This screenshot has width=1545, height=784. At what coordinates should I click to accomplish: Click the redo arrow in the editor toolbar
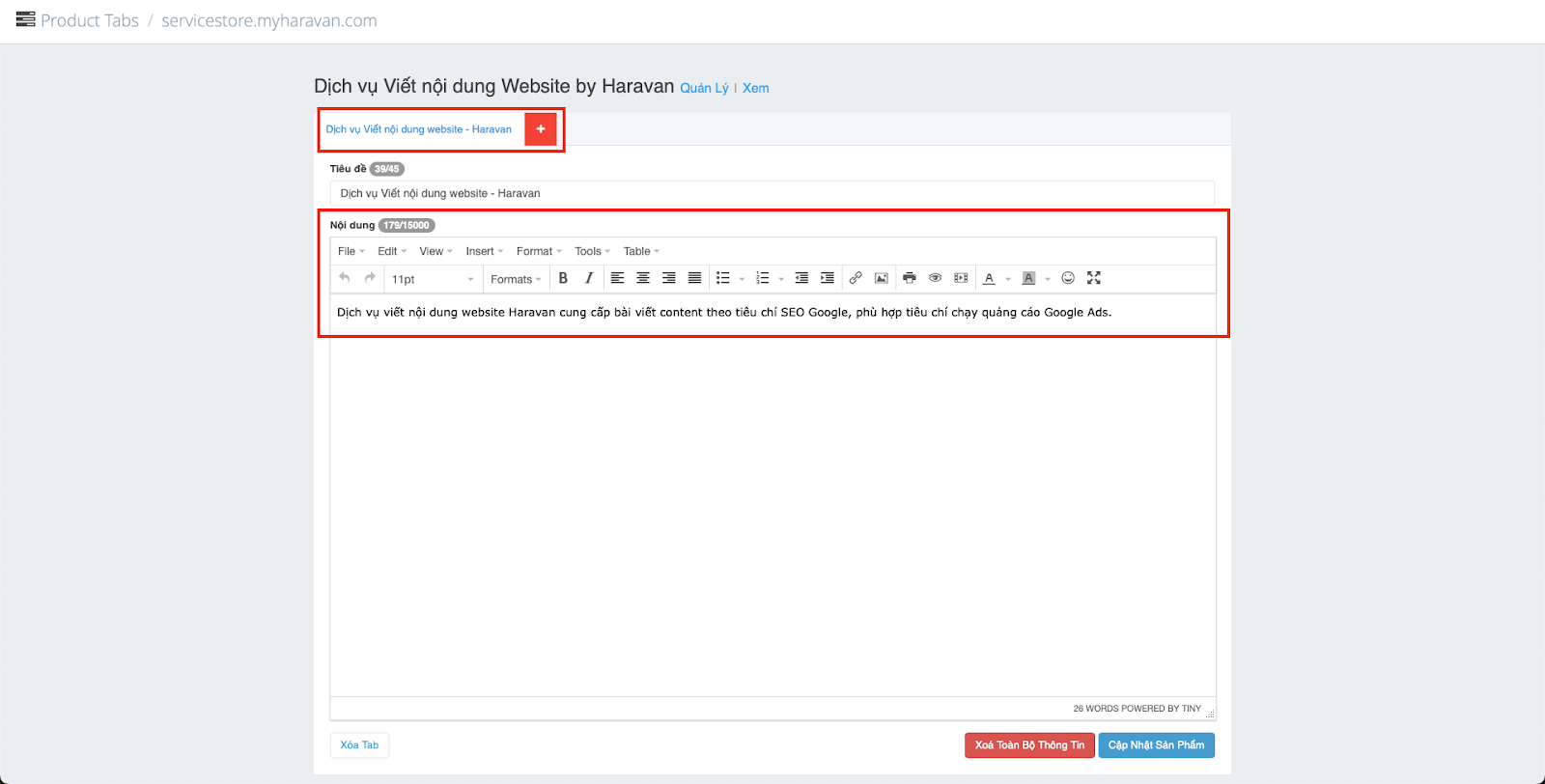tap(370, 278)
